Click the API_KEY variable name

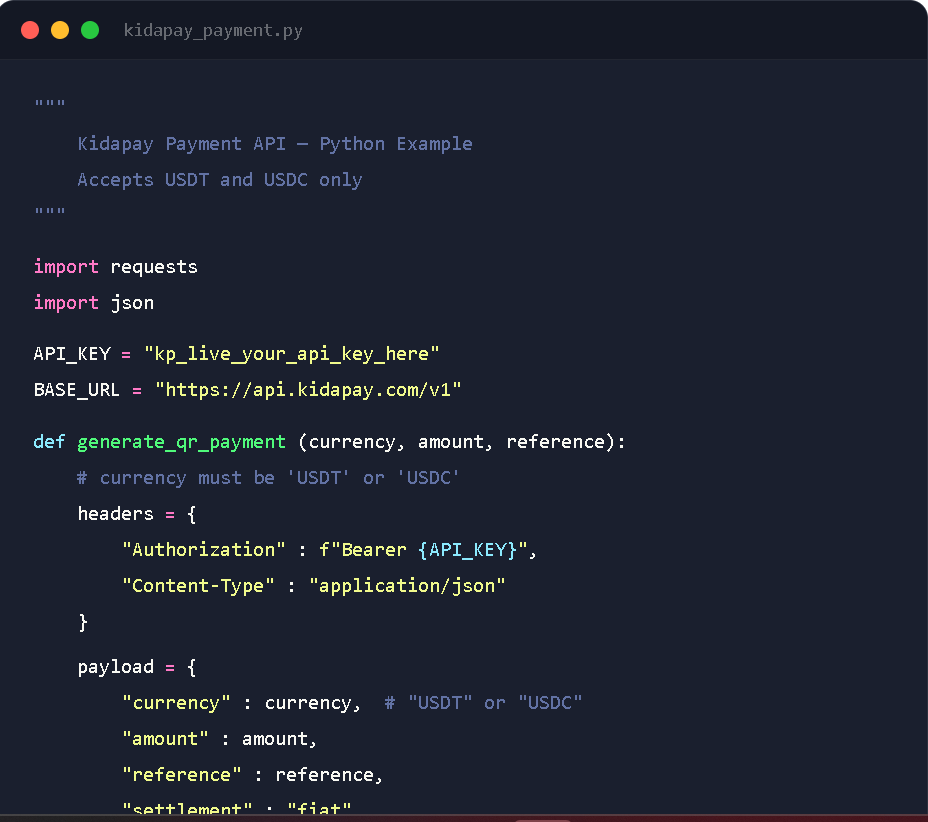[72, 354]
